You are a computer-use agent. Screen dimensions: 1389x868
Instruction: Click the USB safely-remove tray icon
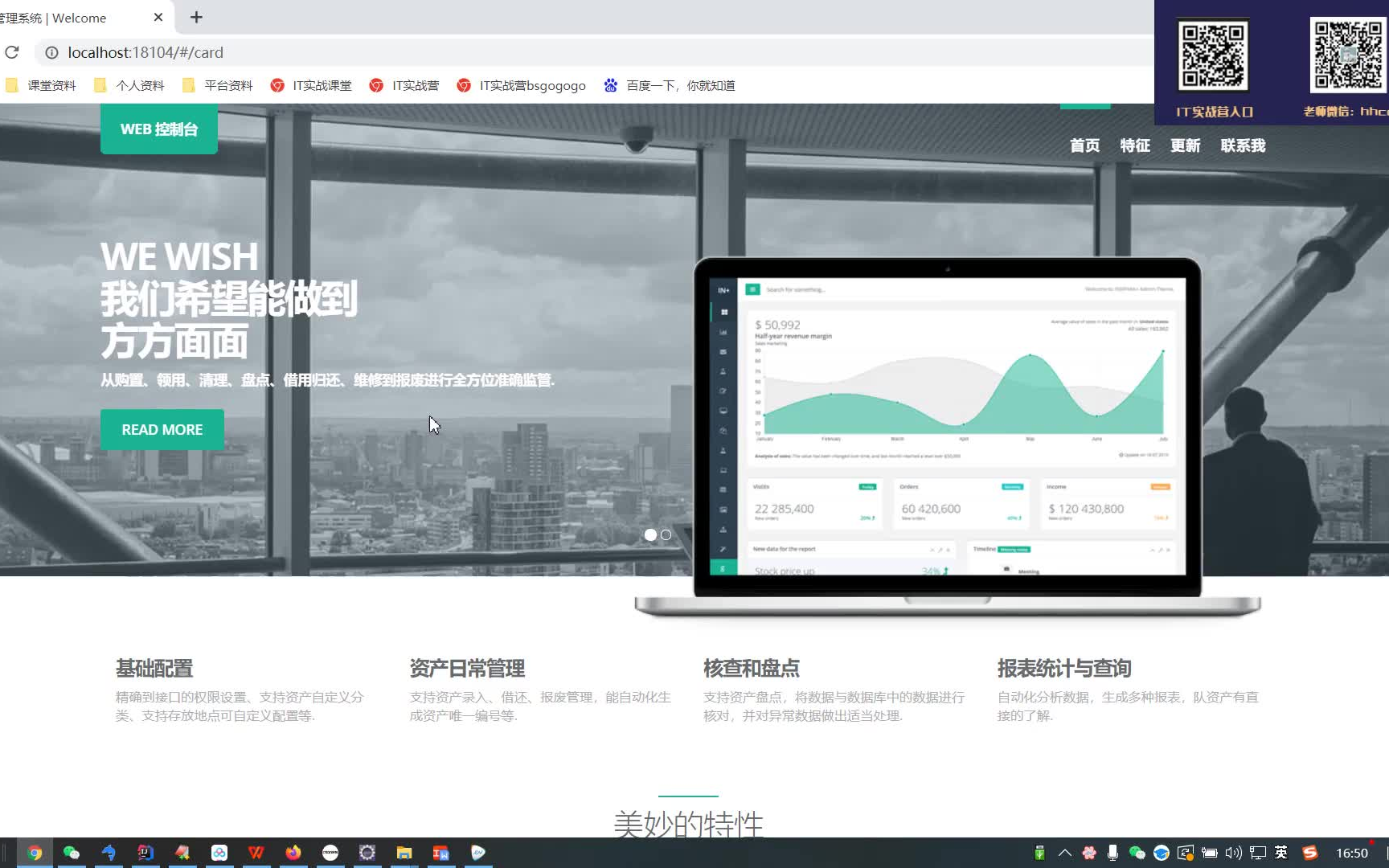click(1039, 853)
